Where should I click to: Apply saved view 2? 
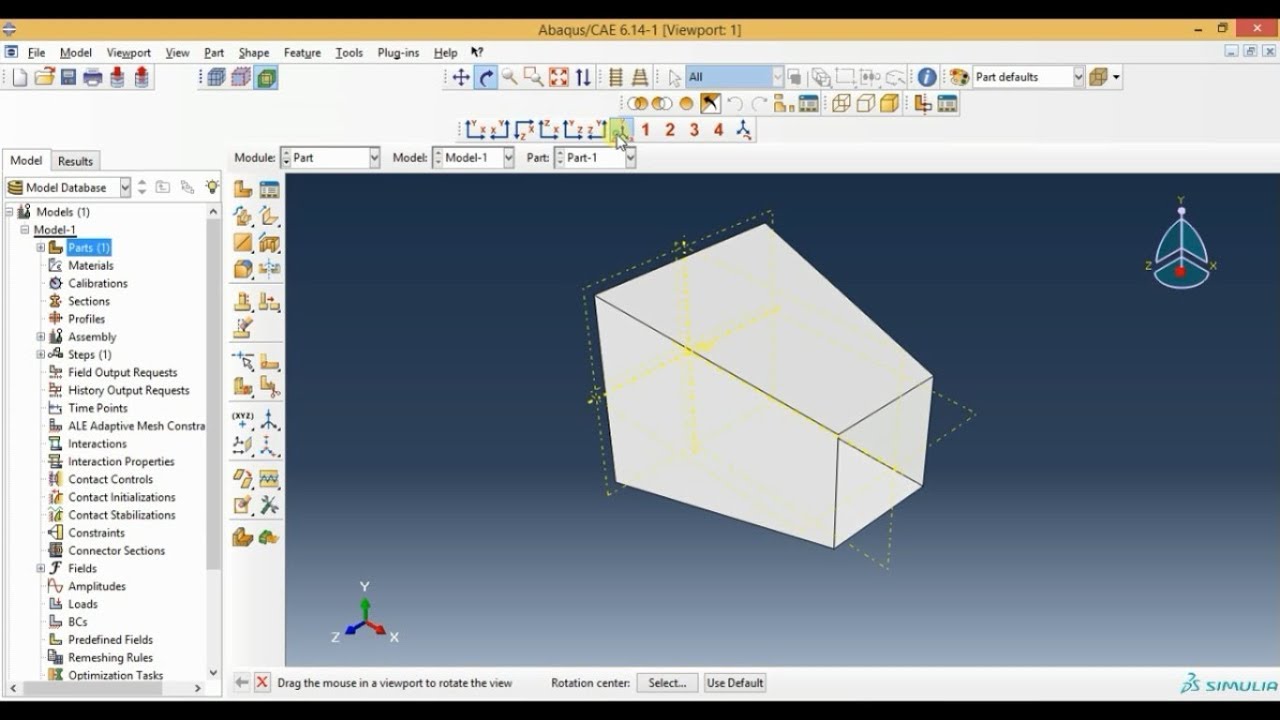pyautogui.click(x=670, y=130)
